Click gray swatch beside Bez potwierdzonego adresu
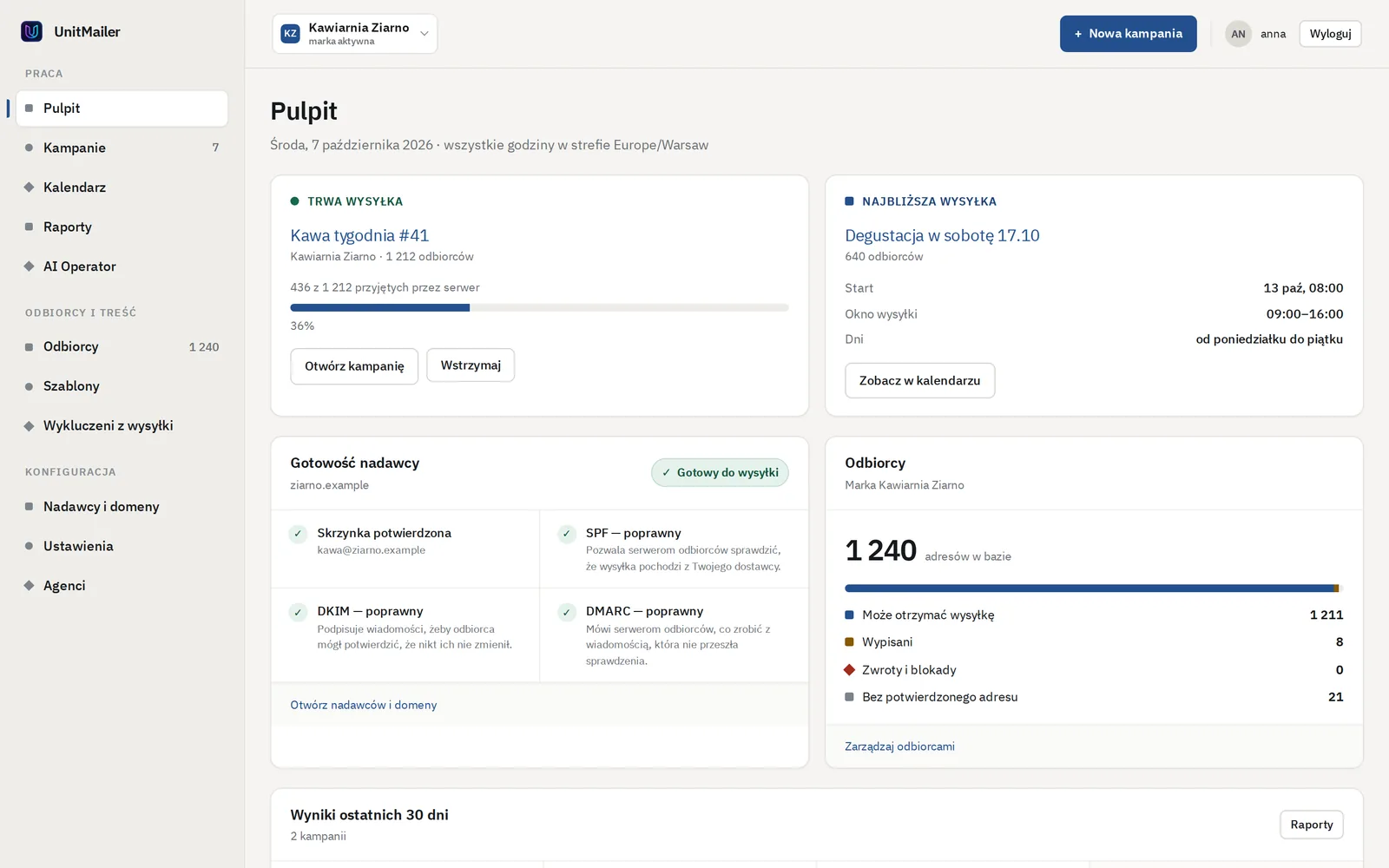The image size is (1389, 868). [x=849, y=697]
